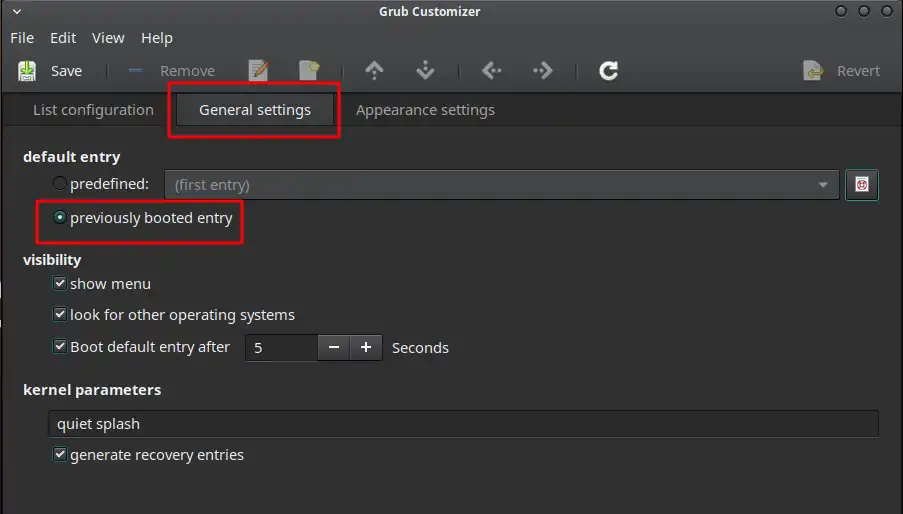Open the File menu

click(22, 38)
